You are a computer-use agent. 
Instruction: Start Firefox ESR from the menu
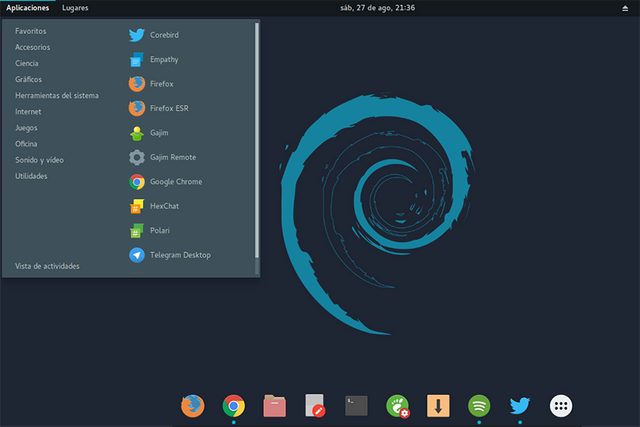(170, 108)
